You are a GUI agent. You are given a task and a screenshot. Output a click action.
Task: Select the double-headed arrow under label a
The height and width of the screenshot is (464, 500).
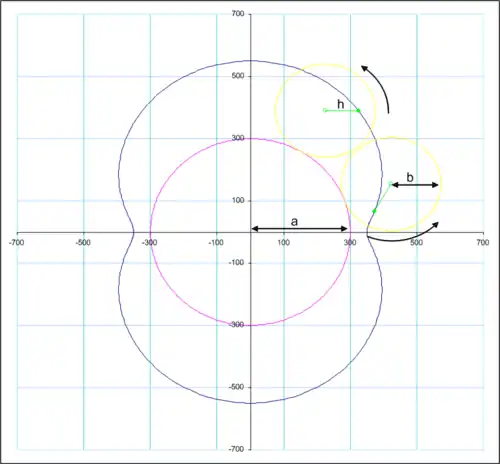point(299,229)
